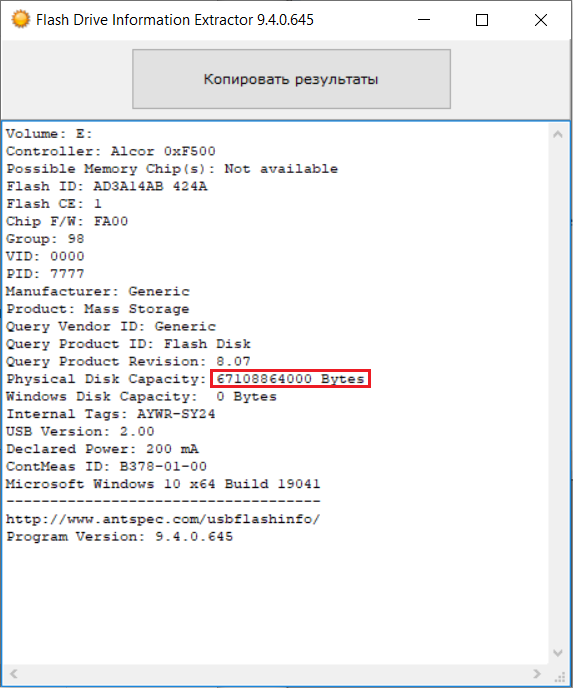Click the 'Manufacturer: Generic' line
The width and height of the screenshot is (573, 688).
pyautogui.click(x=98, y=291)
